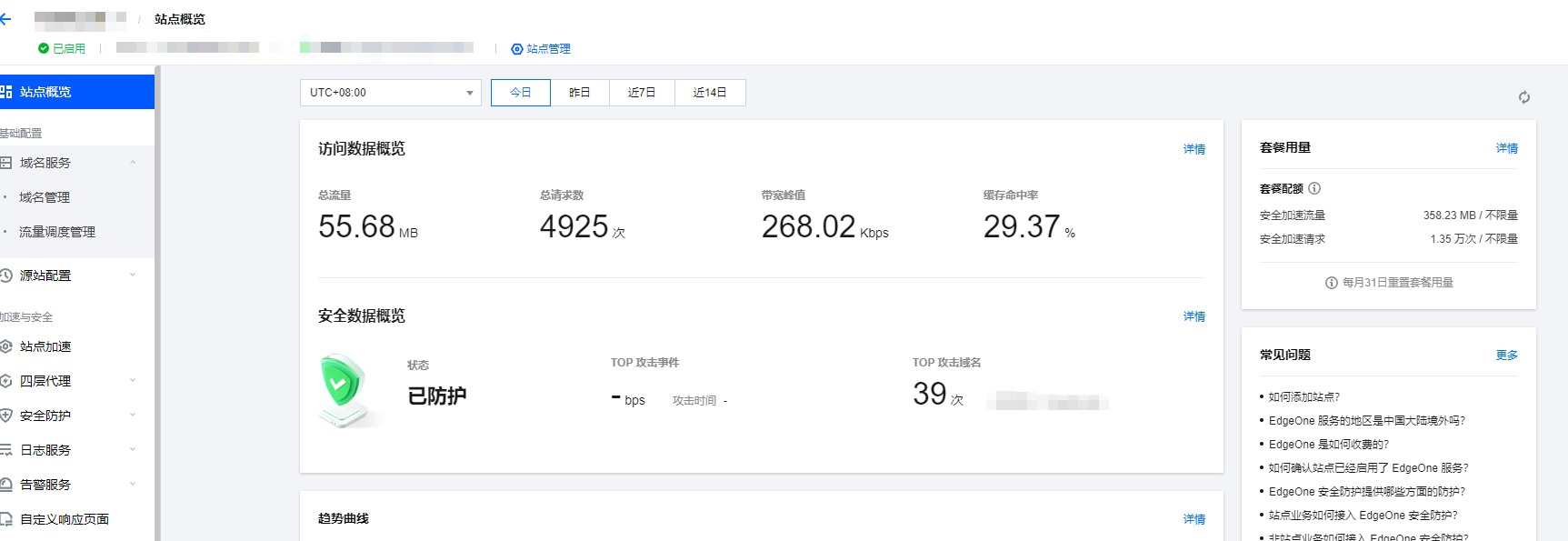This screenshot has height=541, width=1568.
Task: Click 更多 link in 常见问题
Action: (x=1506, y=356)
